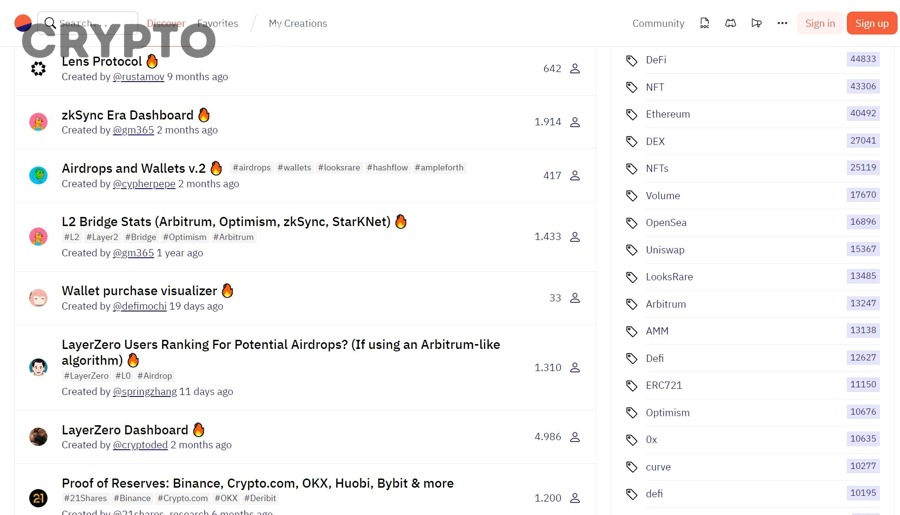Visit the @rustamov creator profile
This screenshot has height=515, width=900.
(x=138, y=77)
